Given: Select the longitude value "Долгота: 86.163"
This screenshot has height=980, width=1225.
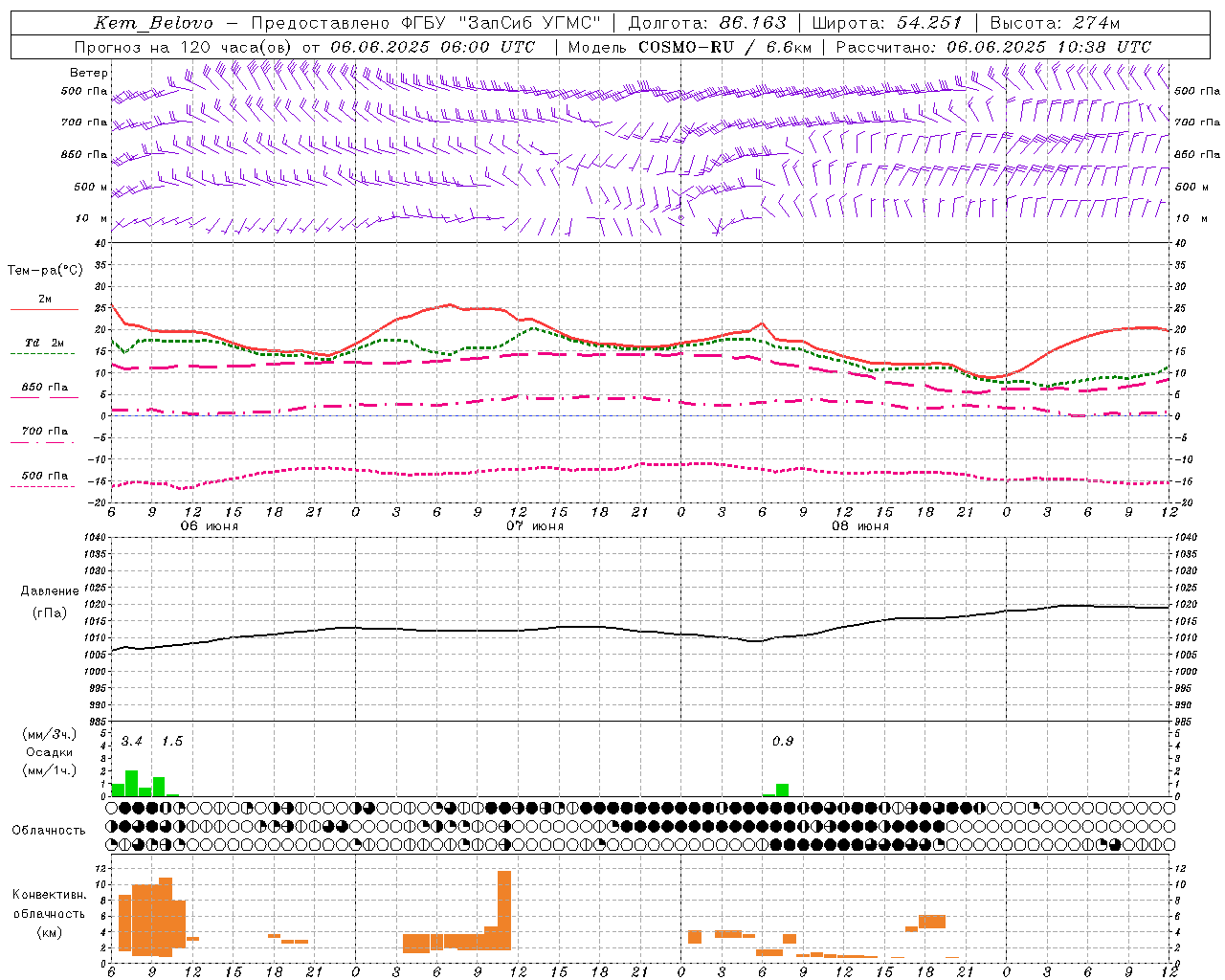Looking at the screenshot, I should click(x=707, y=23).
